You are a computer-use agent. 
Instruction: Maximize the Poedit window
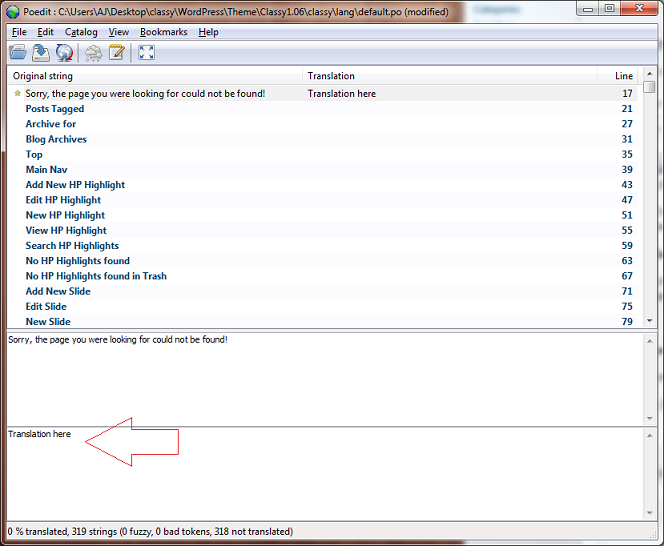coord(609,9)
